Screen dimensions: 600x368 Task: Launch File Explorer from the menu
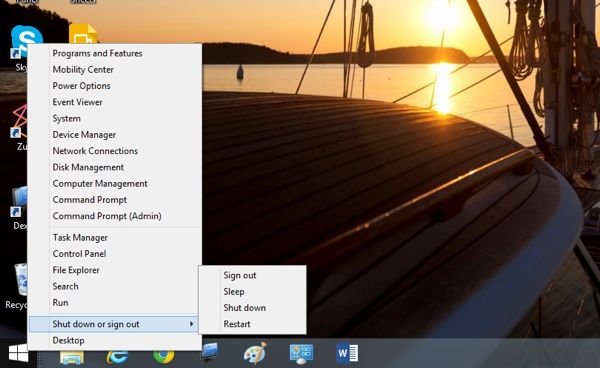[115, 270]
